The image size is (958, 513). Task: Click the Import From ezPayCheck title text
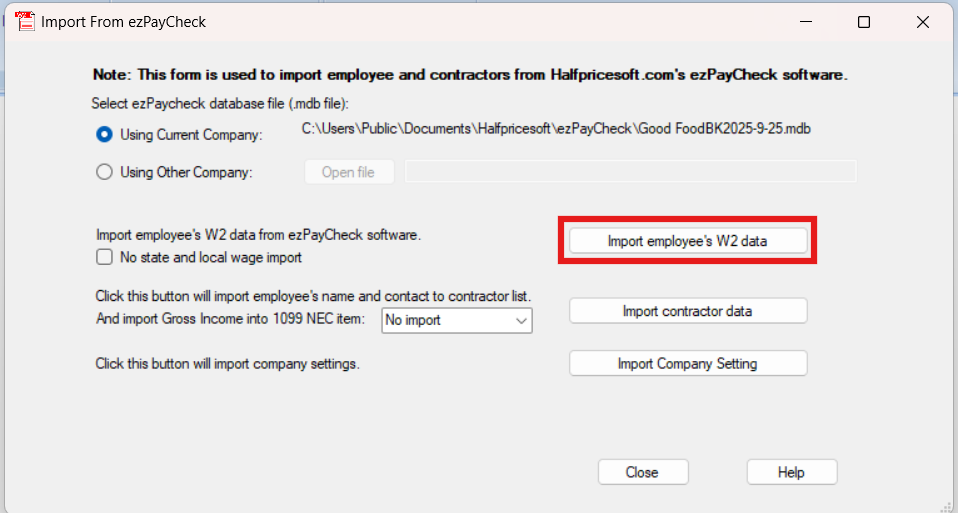(123, 22)
